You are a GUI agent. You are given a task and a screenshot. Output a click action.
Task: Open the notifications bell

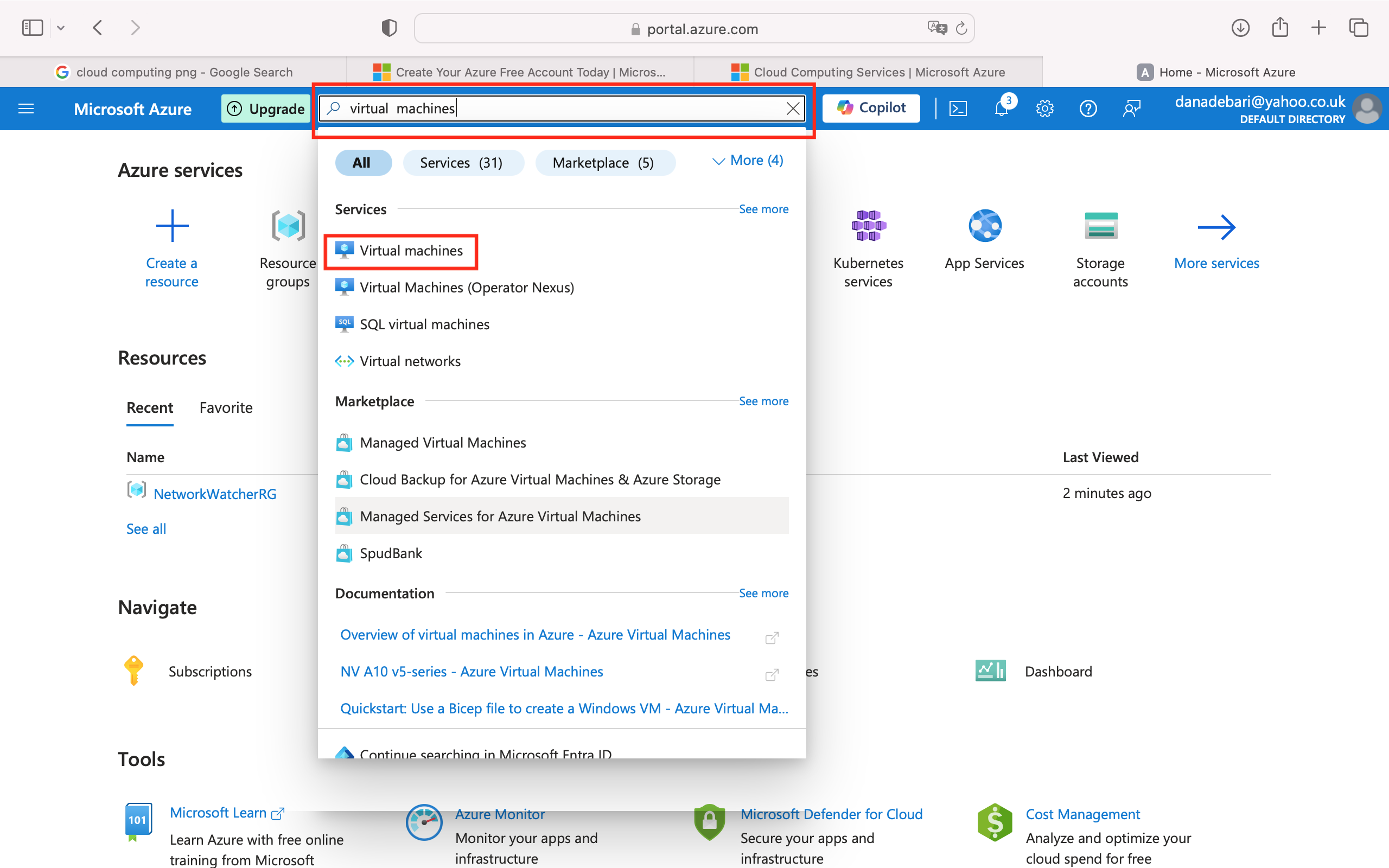click(x=1002, y=108)
